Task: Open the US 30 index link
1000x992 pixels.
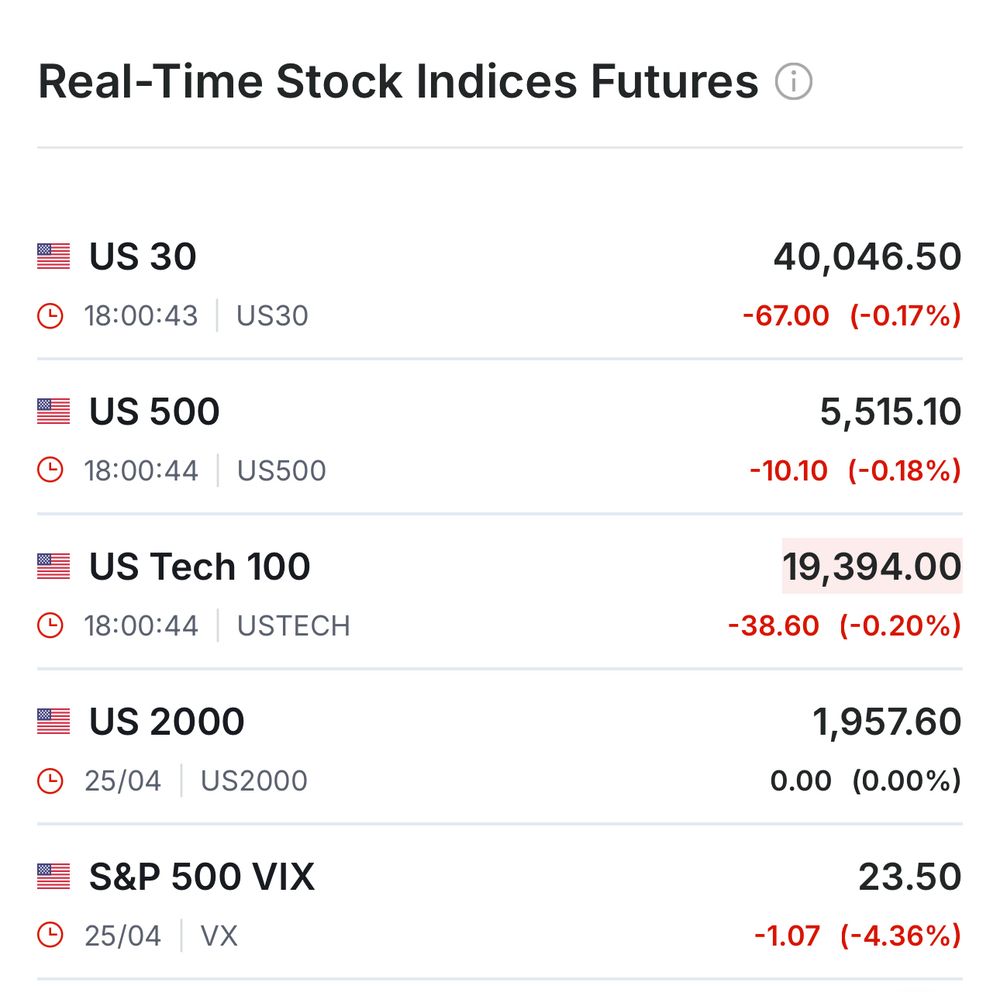Action: [143, 256]
